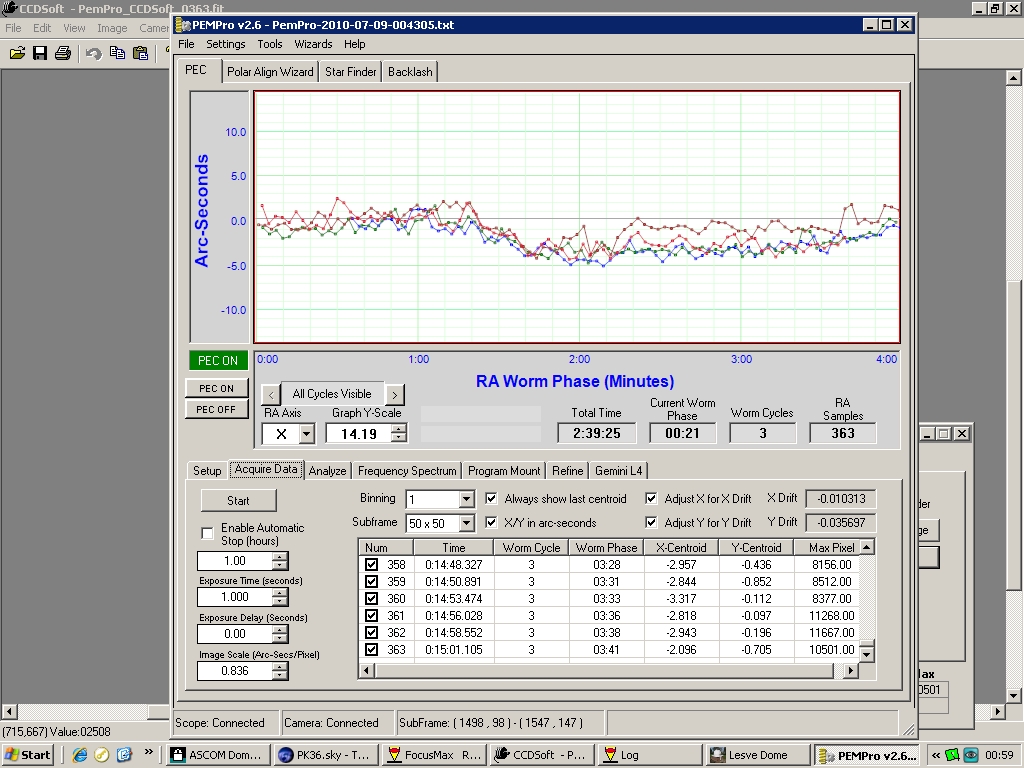Viewport: 1024px width, 768px height.
Task: Open the Refine tab
Action: pyautogui.click(x=568, y=471)
